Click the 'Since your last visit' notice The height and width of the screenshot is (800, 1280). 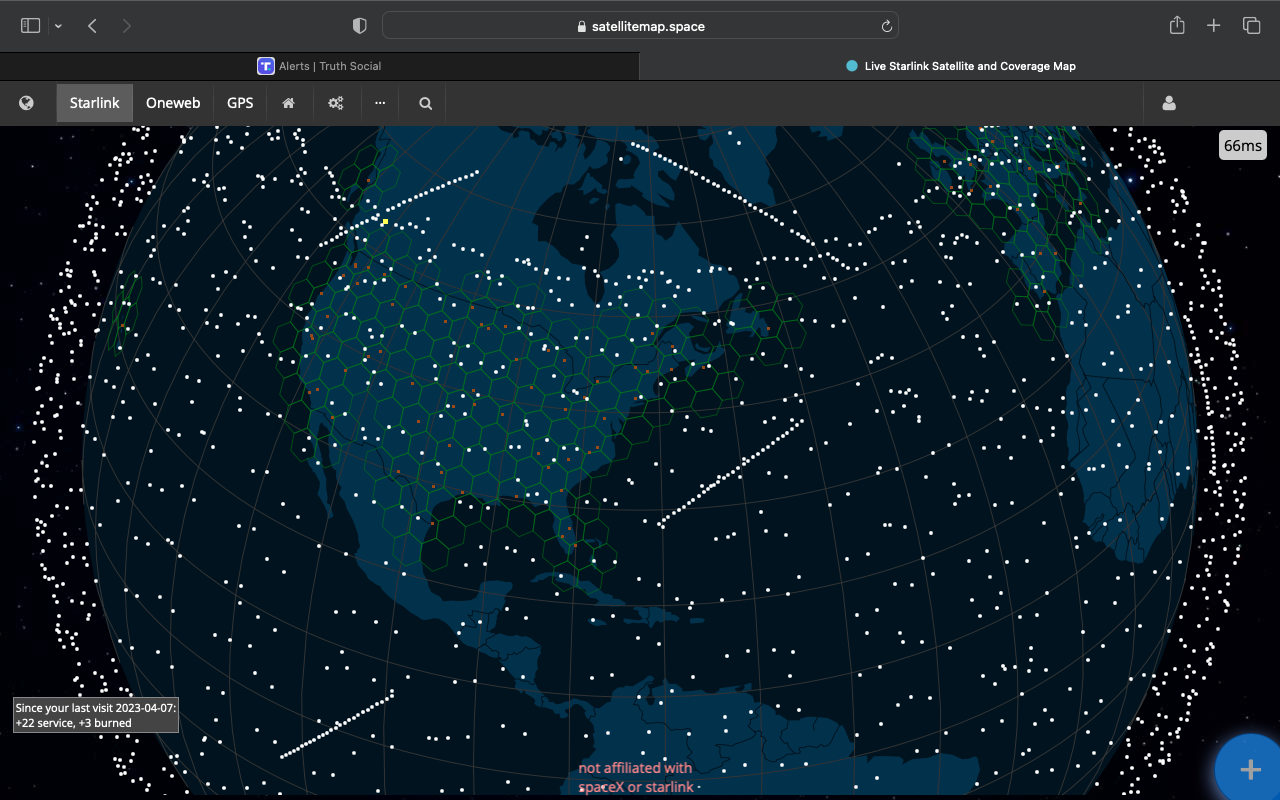(x=96, y=715)
